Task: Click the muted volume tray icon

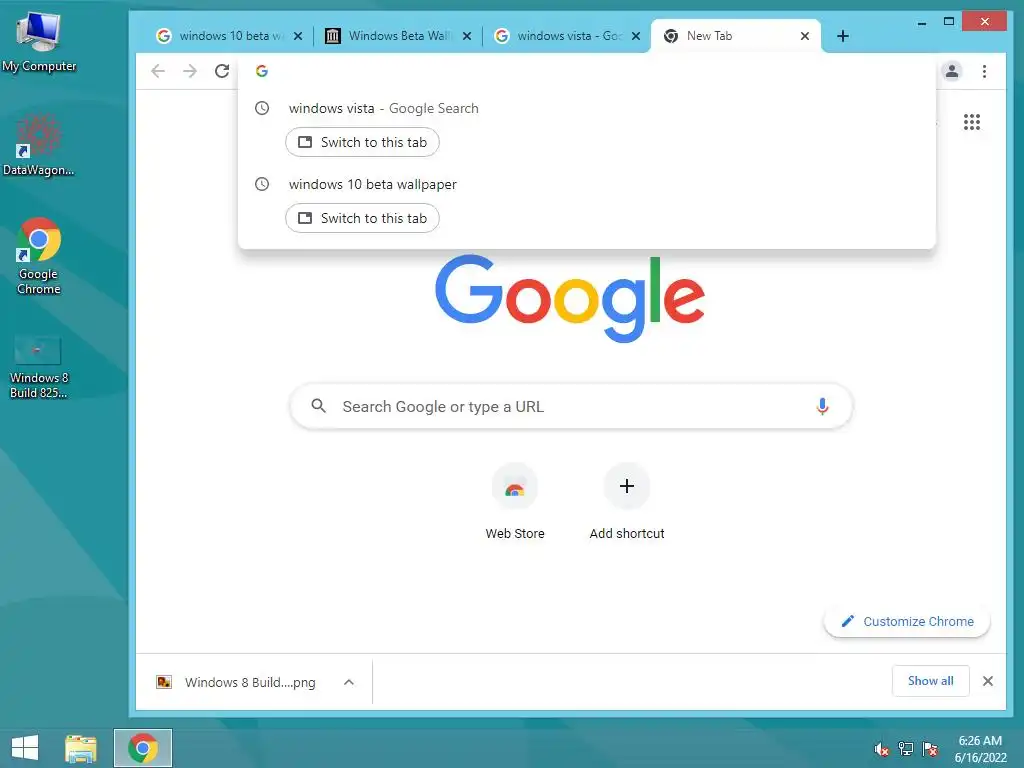Action: 882,749
